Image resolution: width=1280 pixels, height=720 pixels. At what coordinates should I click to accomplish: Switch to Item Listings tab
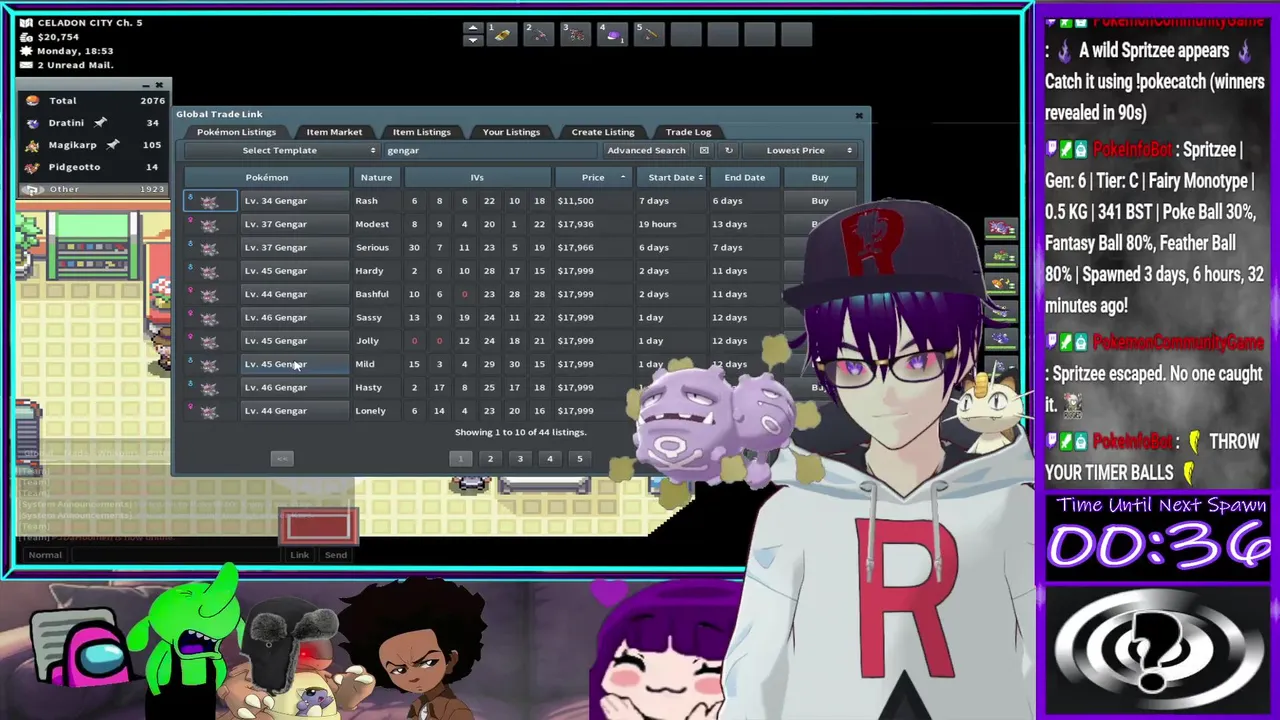tap(421, 132)
